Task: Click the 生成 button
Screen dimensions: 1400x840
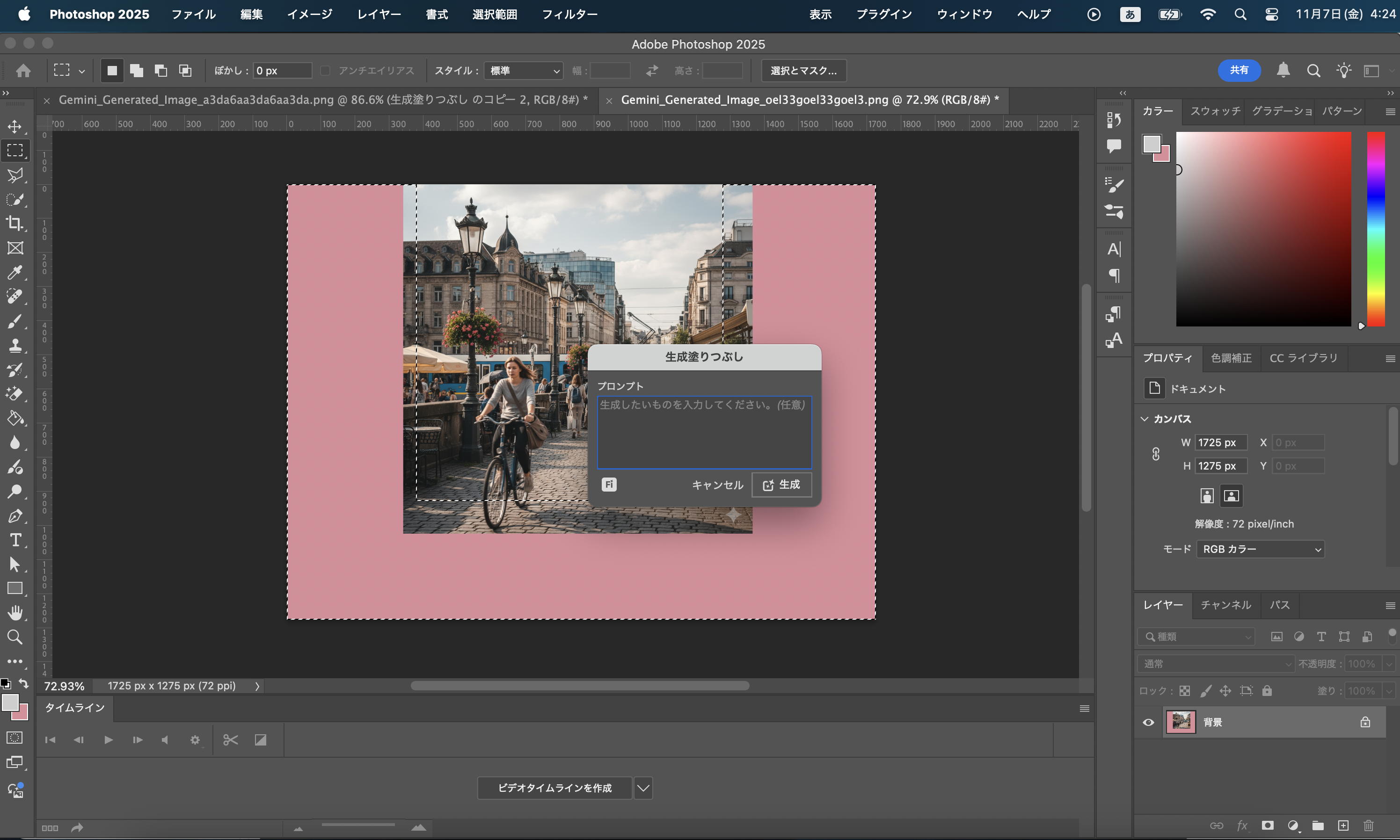Action: [781, 485]
